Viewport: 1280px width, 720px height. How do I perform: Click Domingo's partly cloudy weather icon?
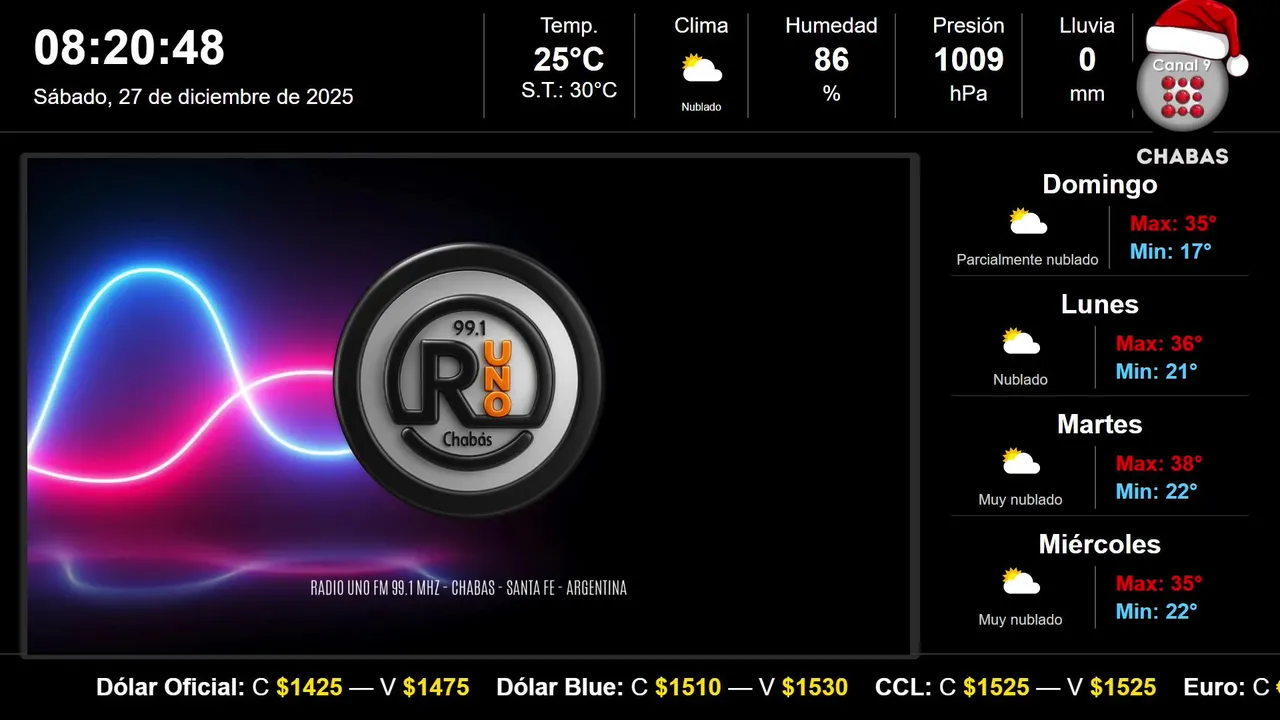pos(1027,221)
